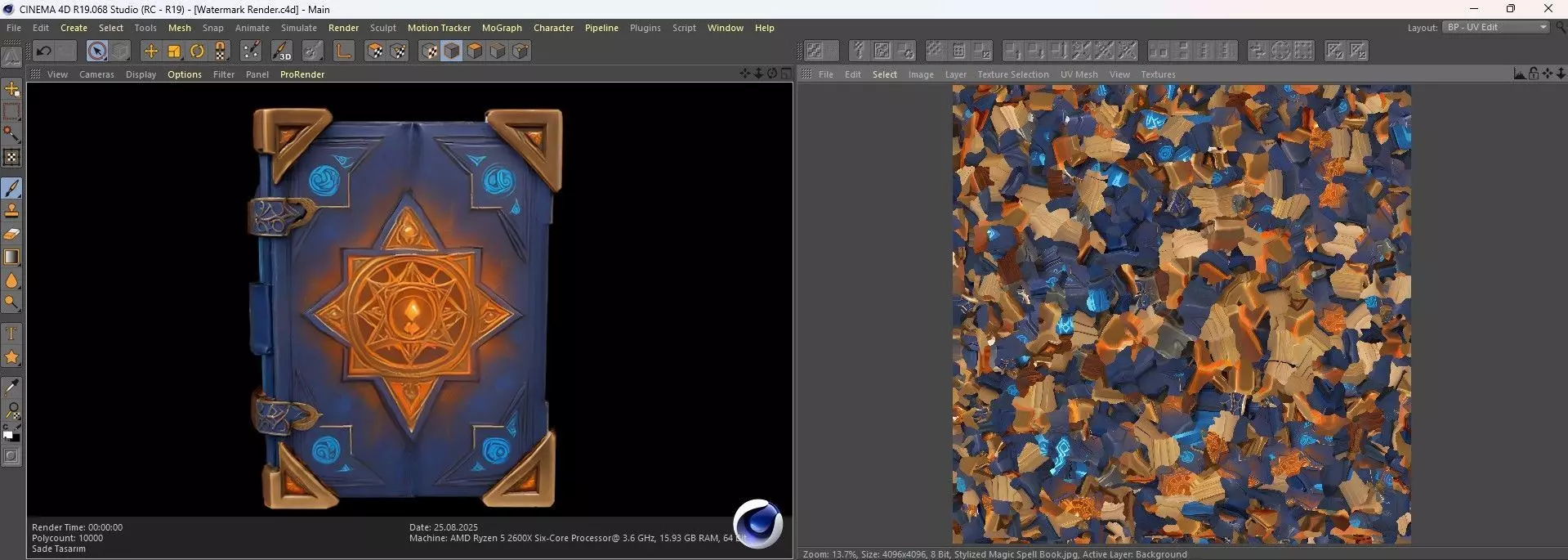Select the Gradient tool
This screenshot has width=1568, height=560.
tap(11, 257)
